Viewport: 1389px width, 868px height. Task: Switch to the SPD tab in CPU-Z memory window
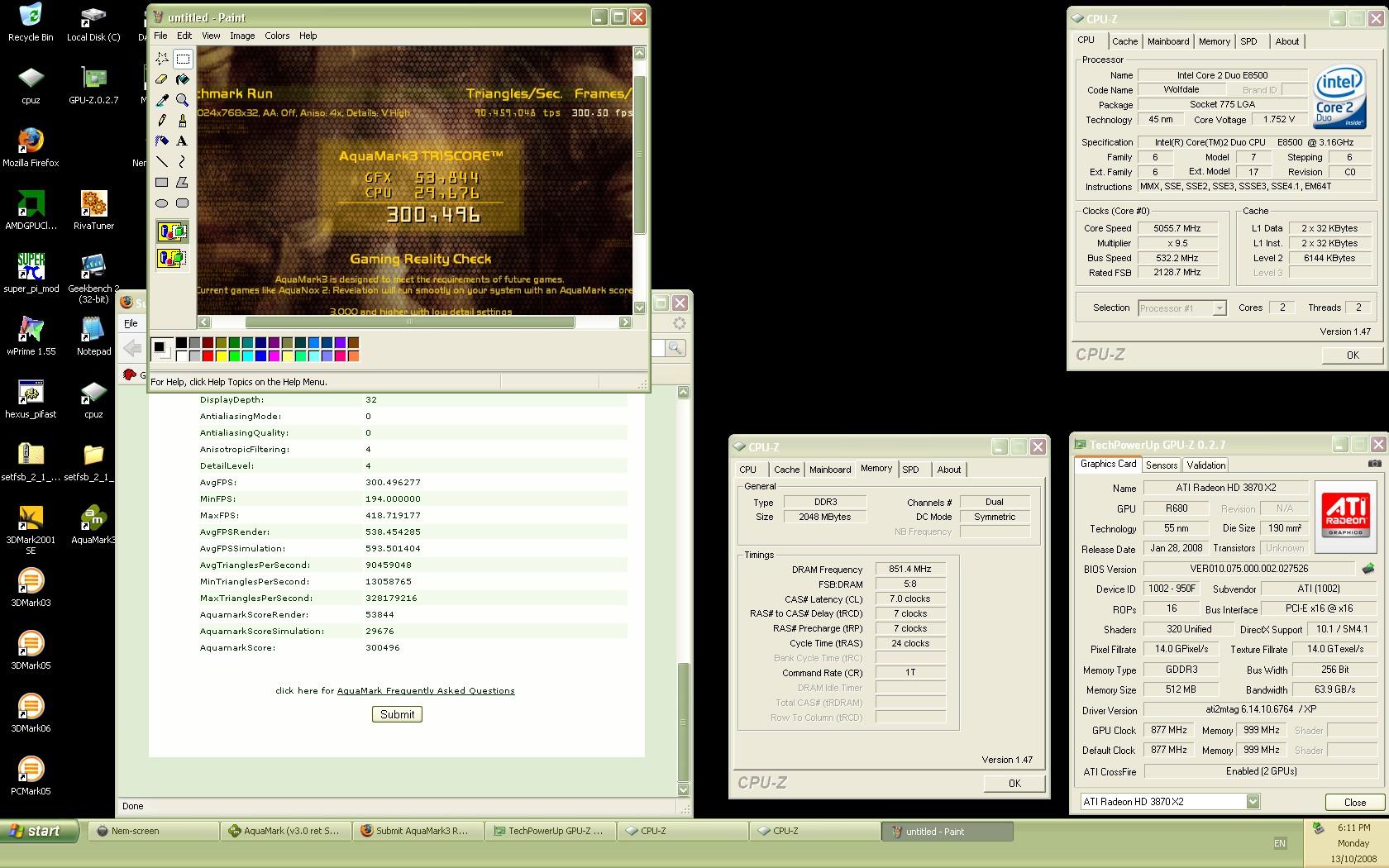click(x=910, y=470)
